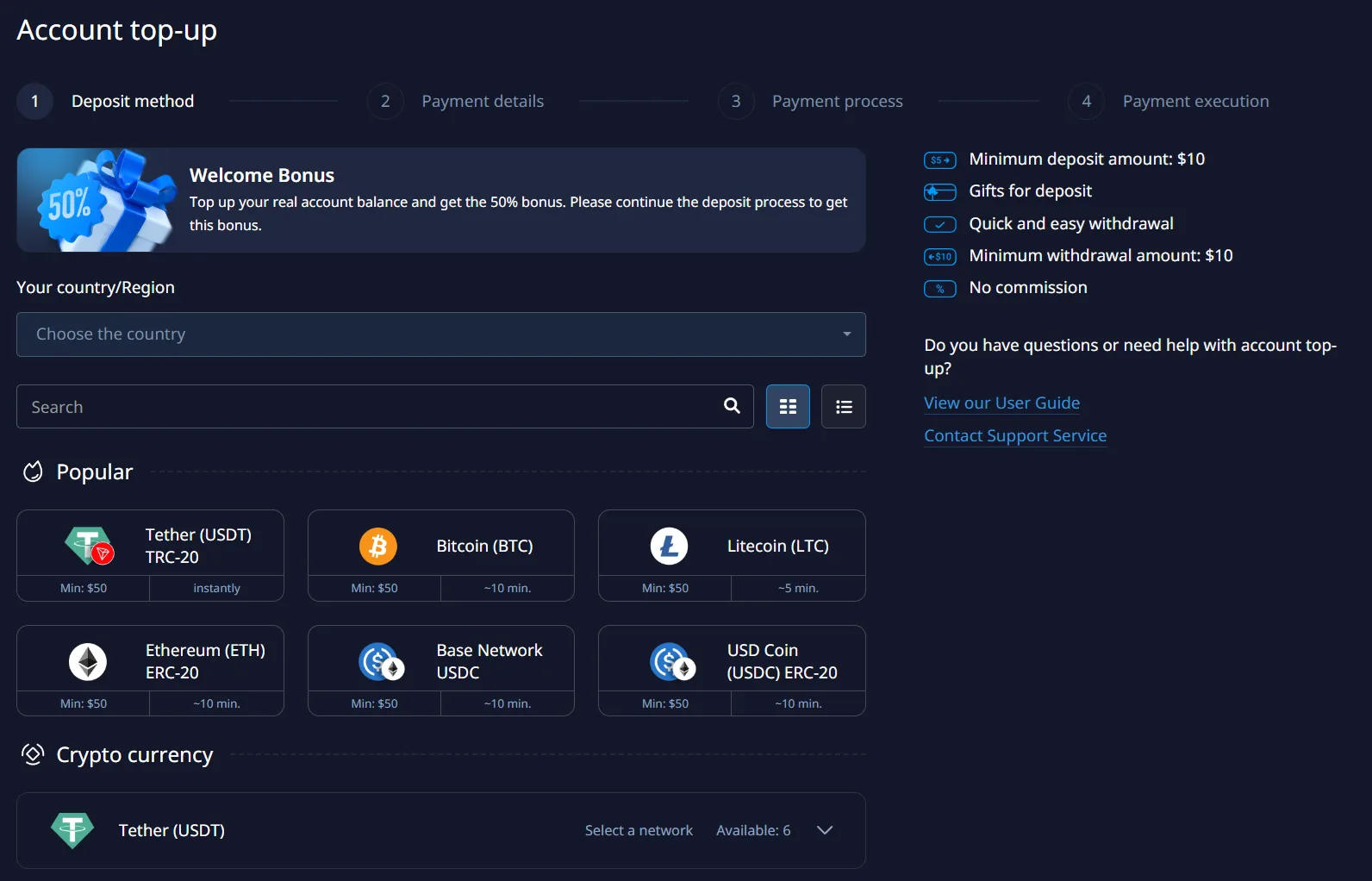
Task: Click the minimum withdrawal amount icon
Action: point(939,256)
